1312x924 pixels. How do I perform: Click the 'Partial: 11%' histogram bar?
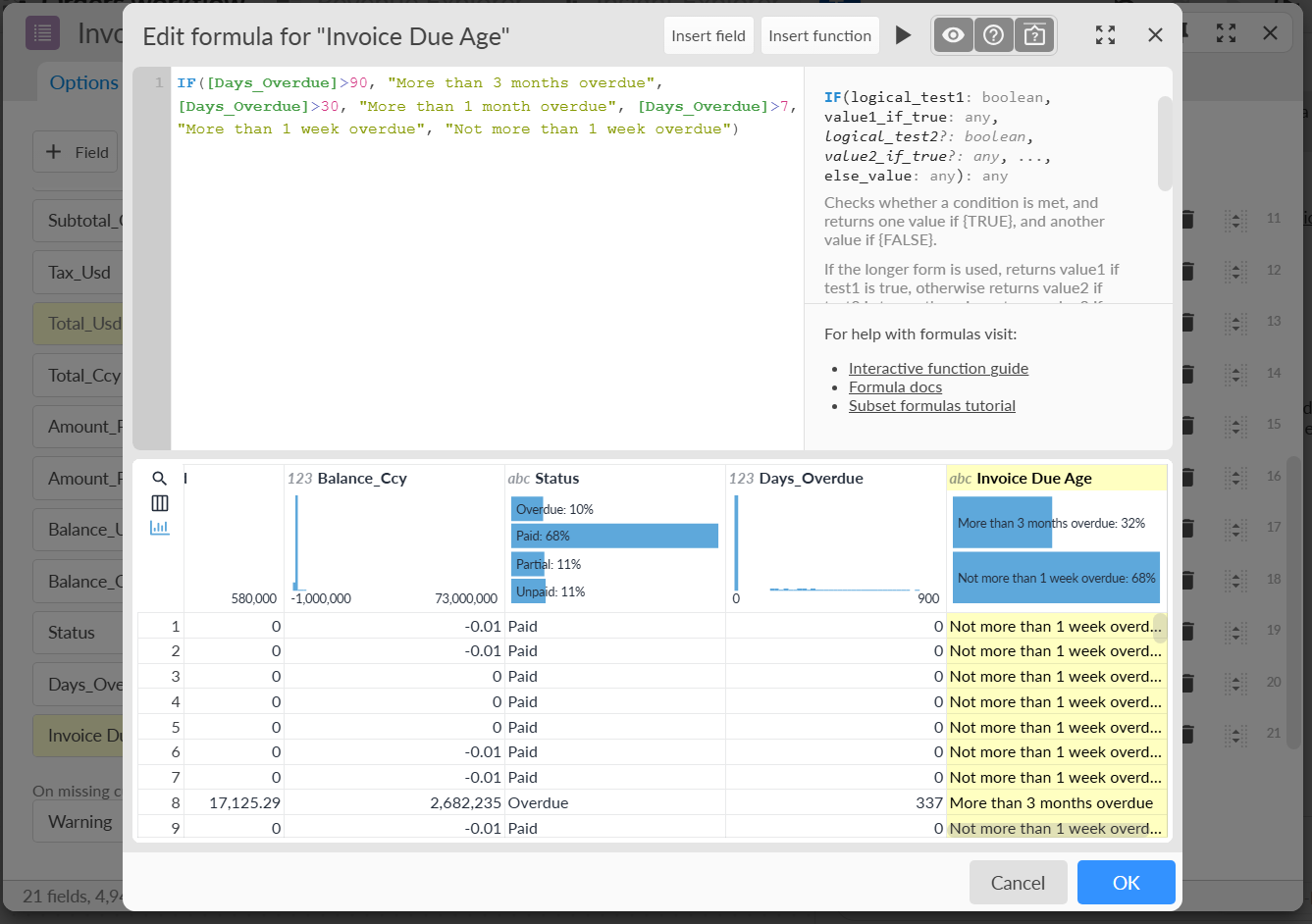[528, 564]
